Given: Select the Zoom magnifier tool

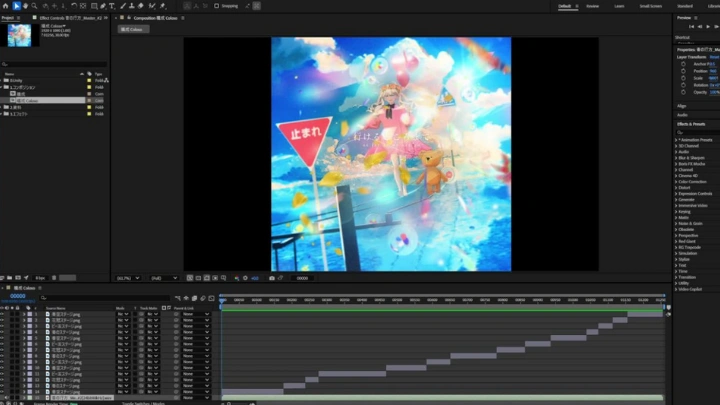Looking at the screenshot, I should (34, 6).
